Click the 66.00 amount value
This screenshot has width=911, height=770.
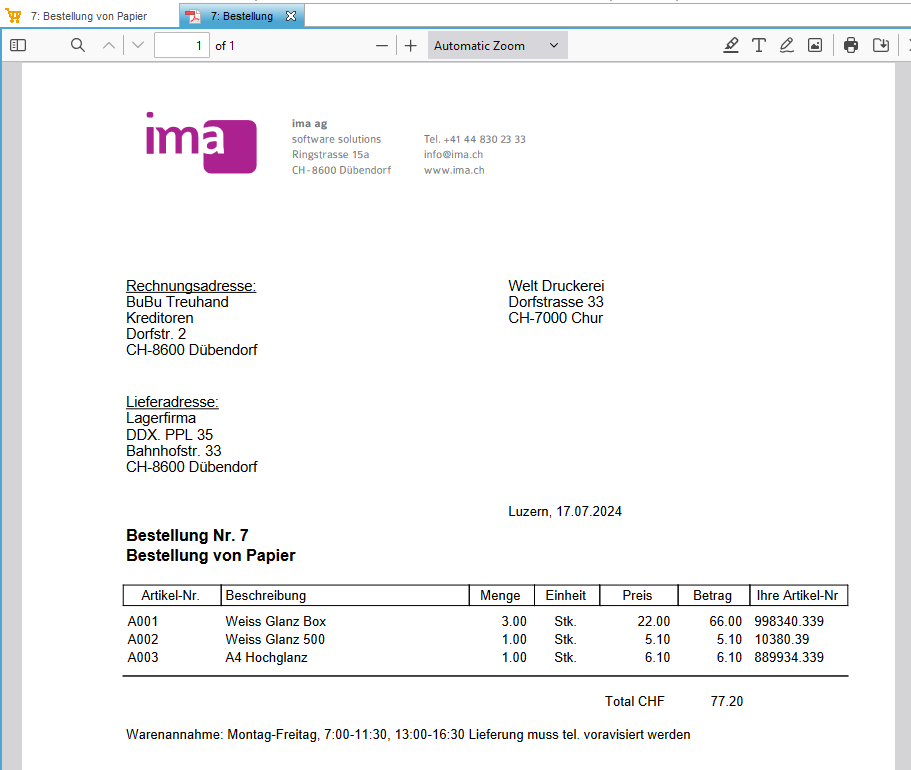click(726, 621)
